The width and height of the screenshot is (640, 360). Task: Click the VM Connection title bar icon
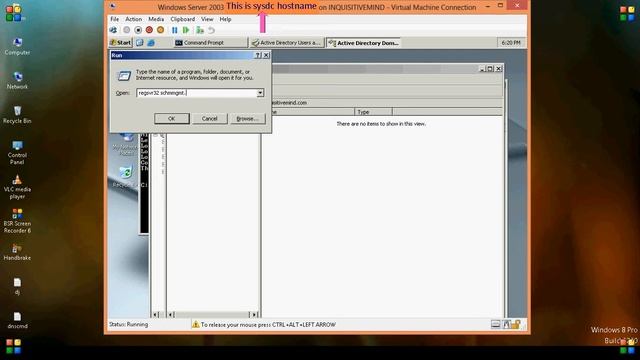pos(113,7)
